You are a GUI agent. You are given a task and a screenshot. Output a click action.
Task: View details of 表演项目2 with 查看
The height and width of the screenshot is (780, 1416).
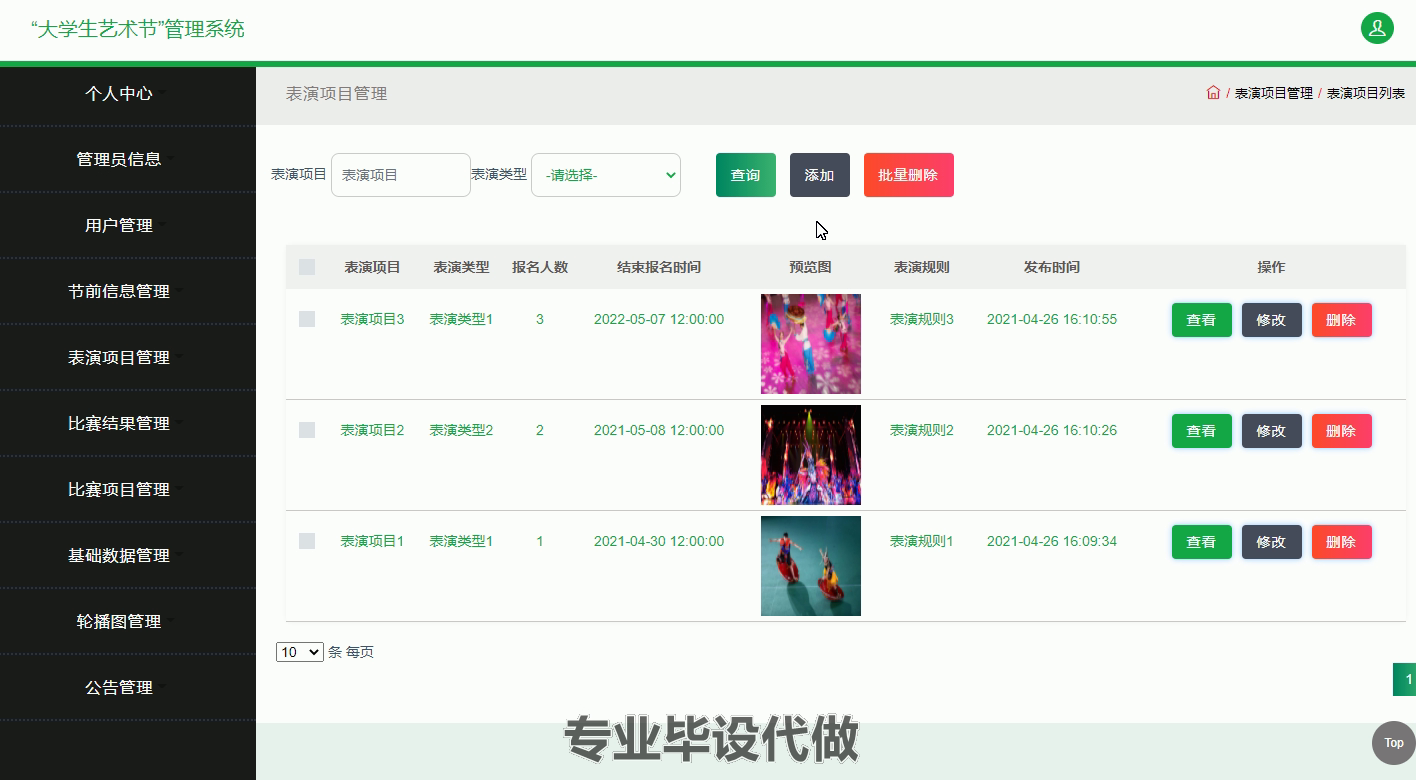[x=1202, y=431]
